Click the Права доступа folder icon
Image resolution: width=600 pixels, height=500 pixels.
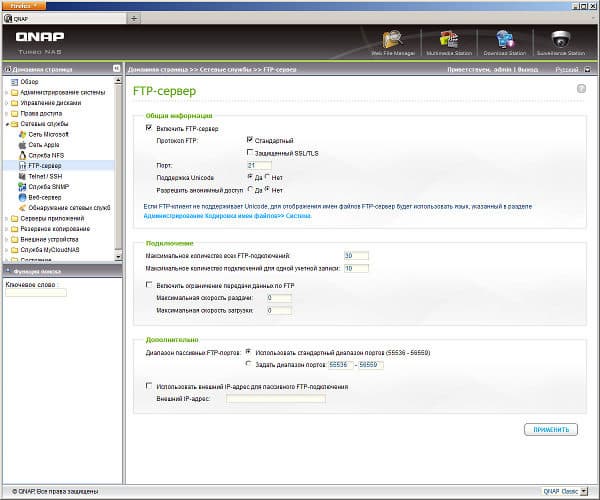click(15, 114)
